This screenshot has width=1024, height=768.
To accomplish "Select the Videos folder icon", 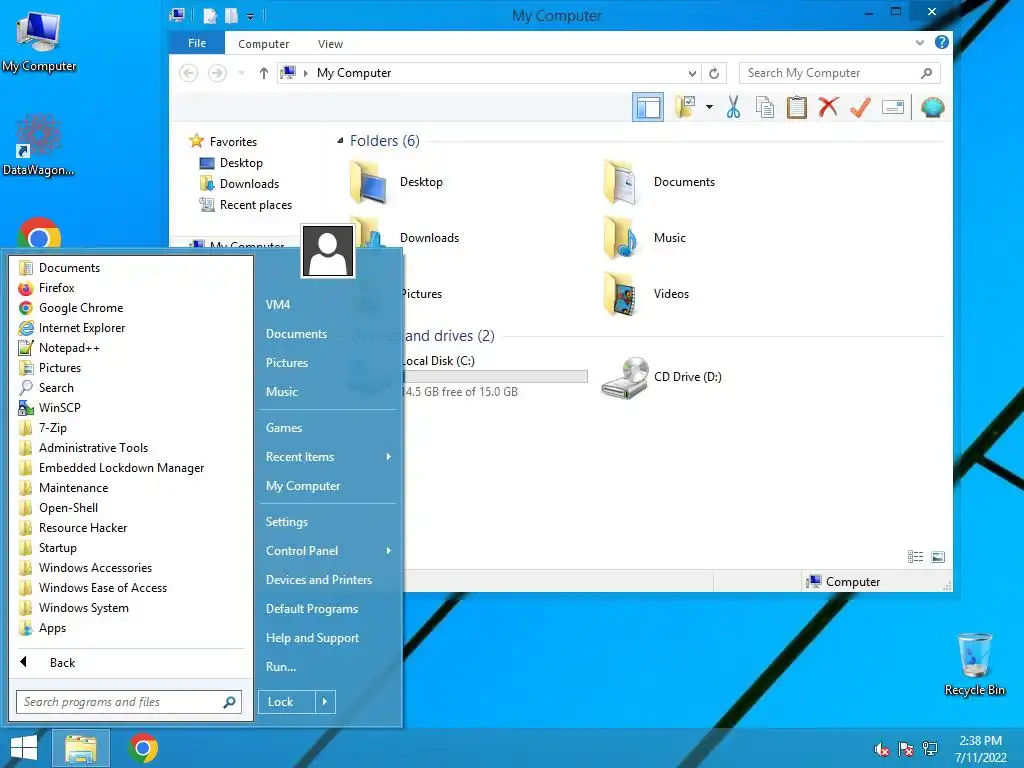I will (620, 295).
